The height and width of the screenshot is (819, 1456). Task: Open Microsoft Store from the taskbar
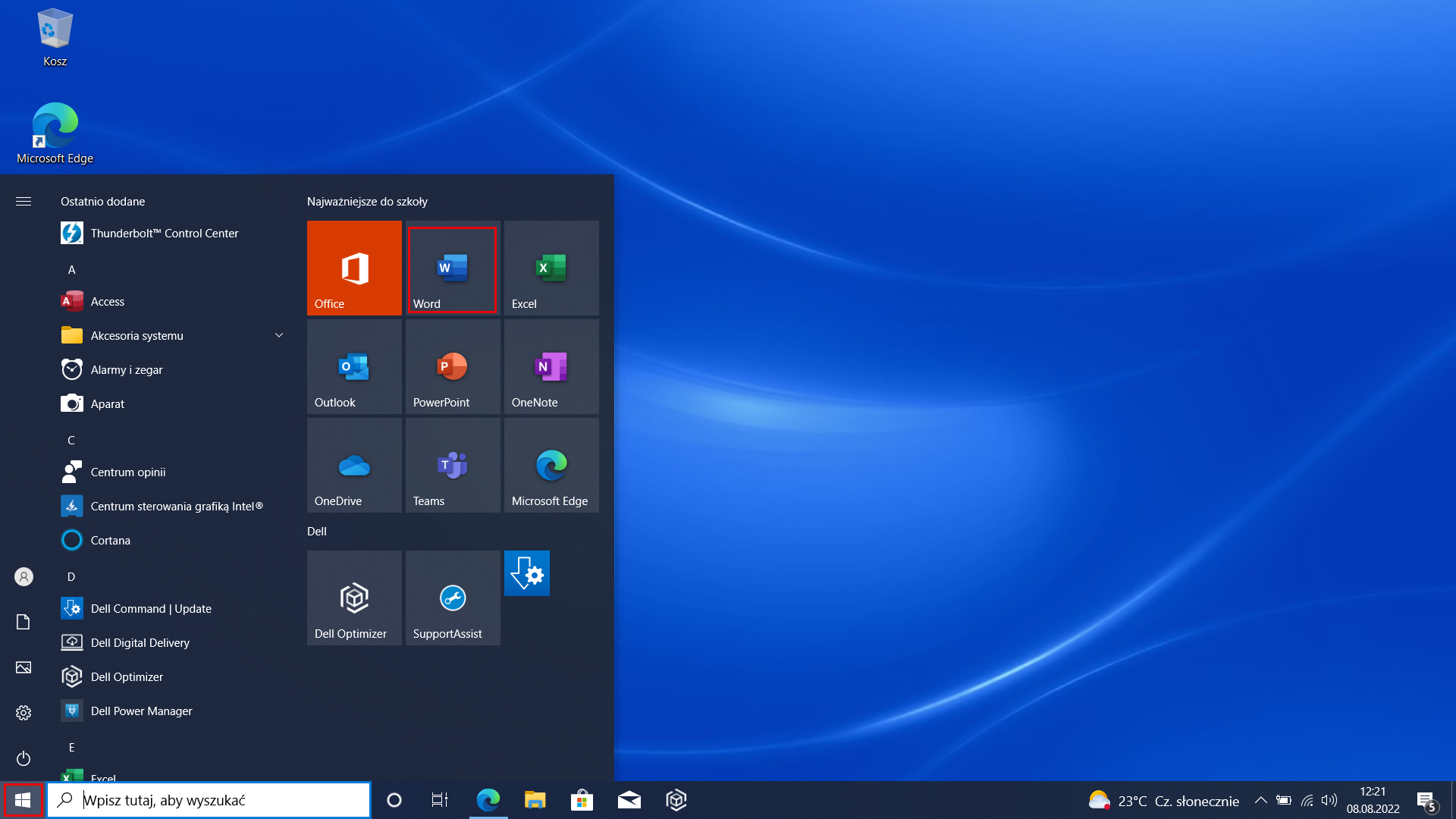582,800
